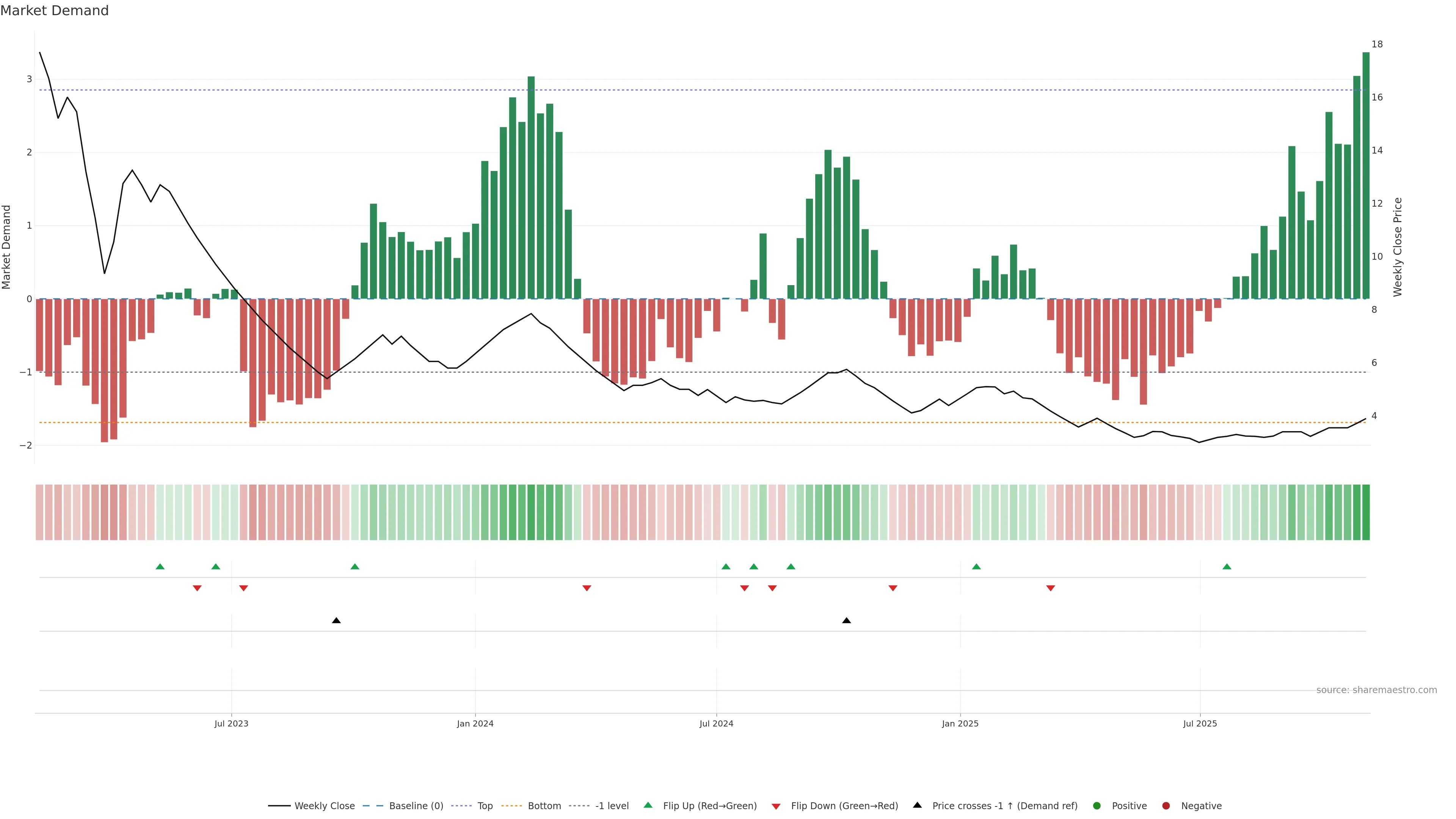Open the source: sharemaestro.com link
The height and width of the screenshot is (819, 1456).
click(x=1376, y=690)
